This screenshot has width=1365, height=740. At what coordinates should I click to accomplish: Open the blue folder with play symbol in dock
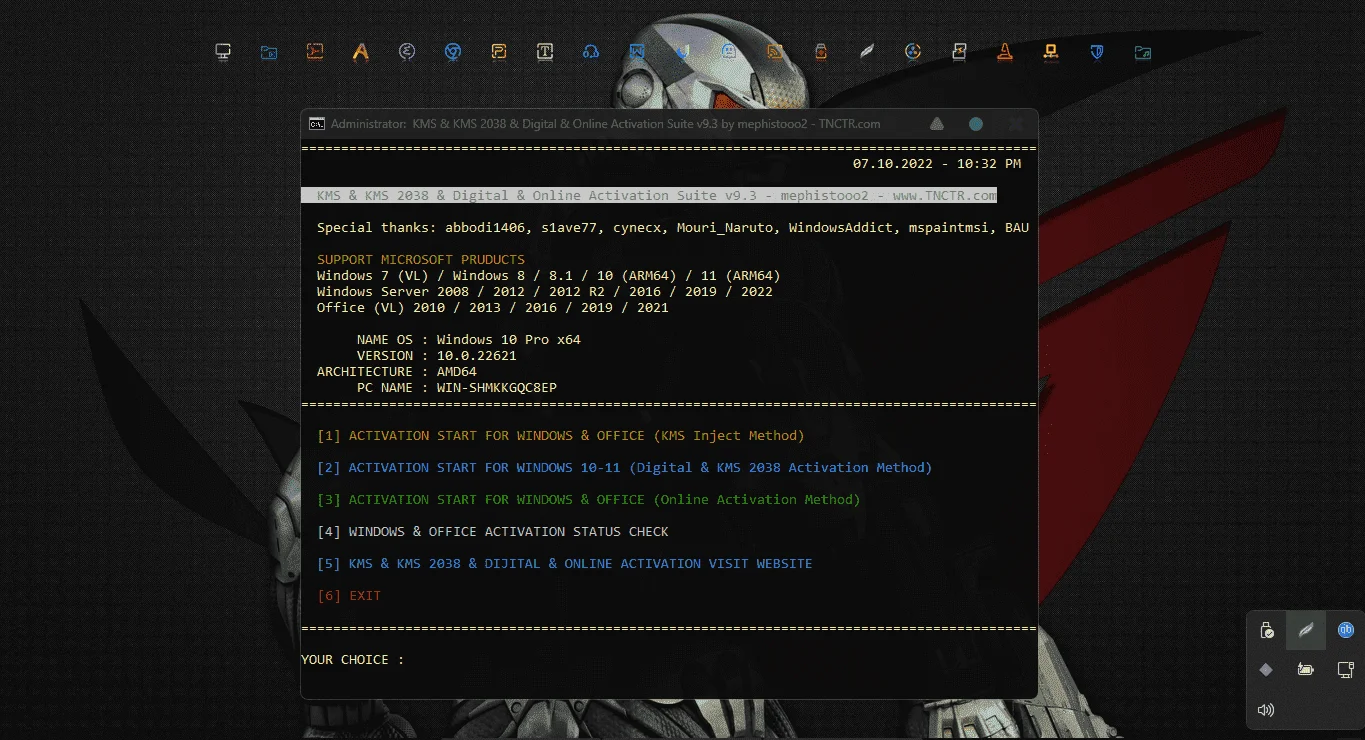pyautogui.click(x=269, y=52)
